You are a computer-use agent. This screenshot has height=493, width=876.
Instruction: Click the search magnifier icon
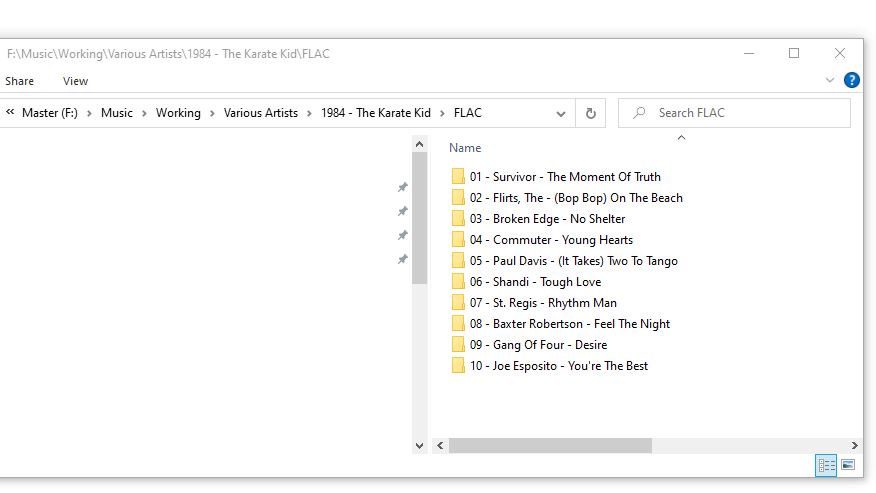click(639, 113)
